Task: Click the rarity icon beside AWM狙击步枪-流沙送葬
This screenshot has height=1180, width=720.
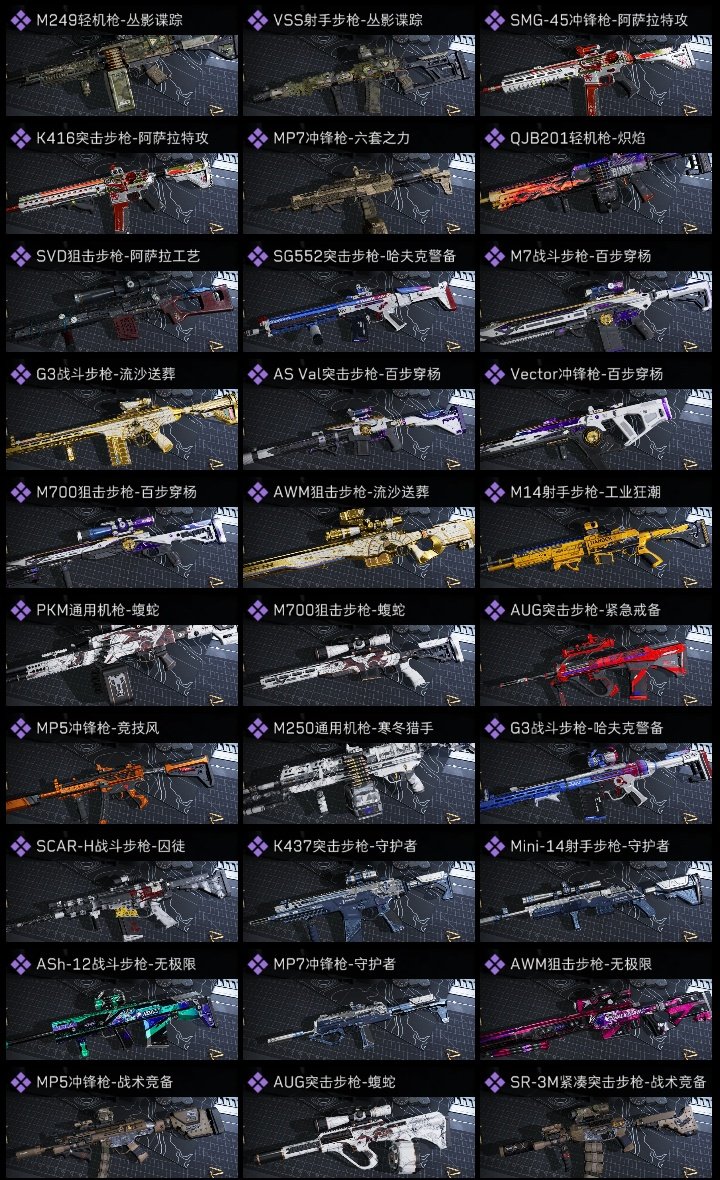Action: [257, 492]
